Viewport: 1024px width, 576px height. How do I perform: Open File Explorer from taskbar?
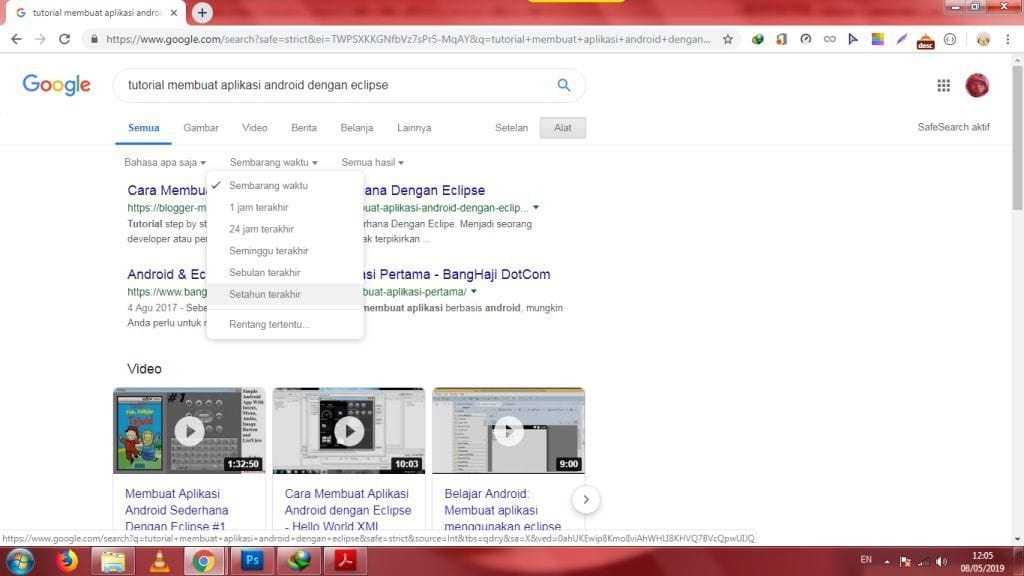[x=113, y=562]
